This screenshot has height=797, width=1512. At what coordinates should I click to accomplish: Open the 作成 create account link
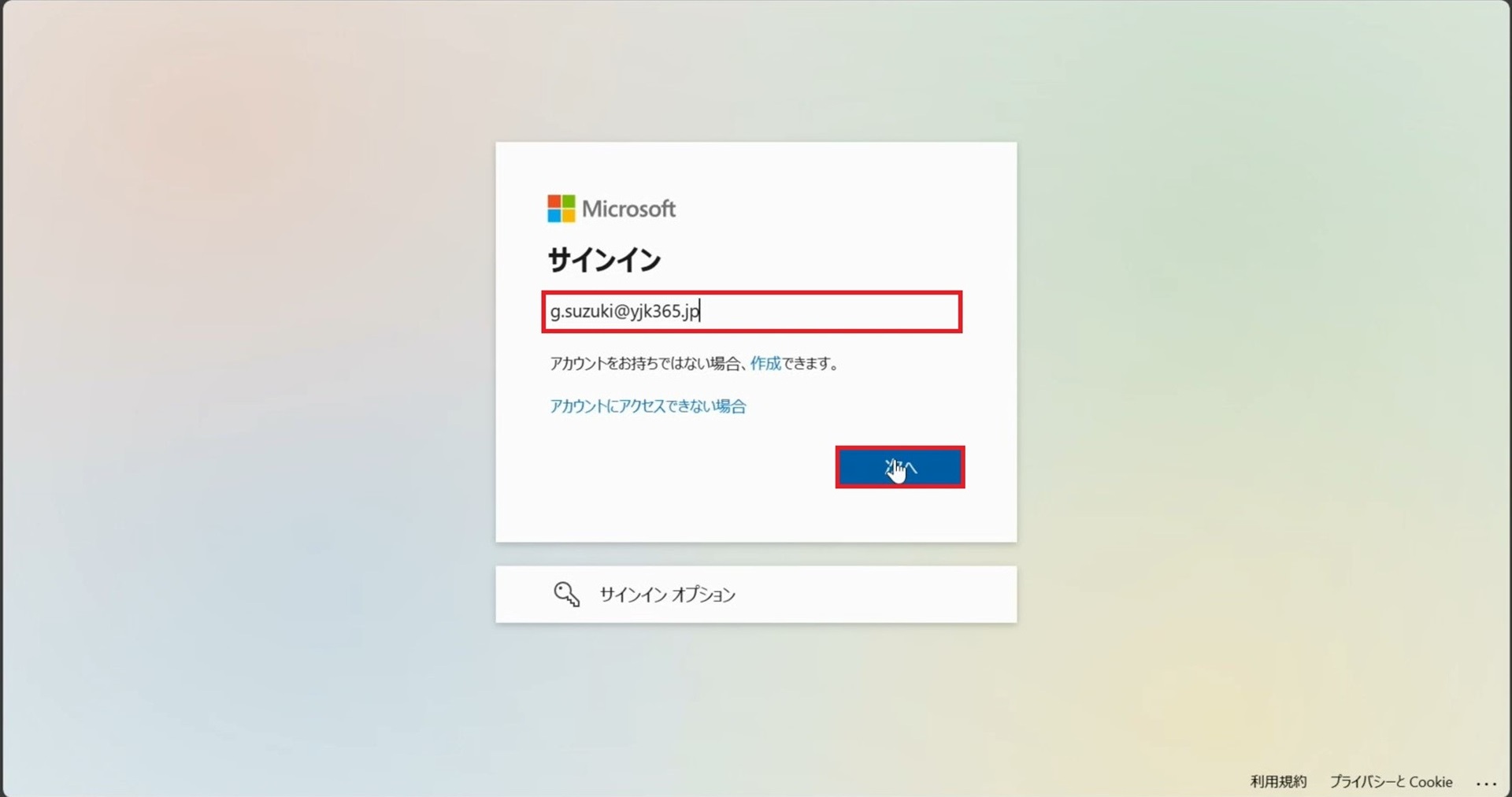(765, 363)
